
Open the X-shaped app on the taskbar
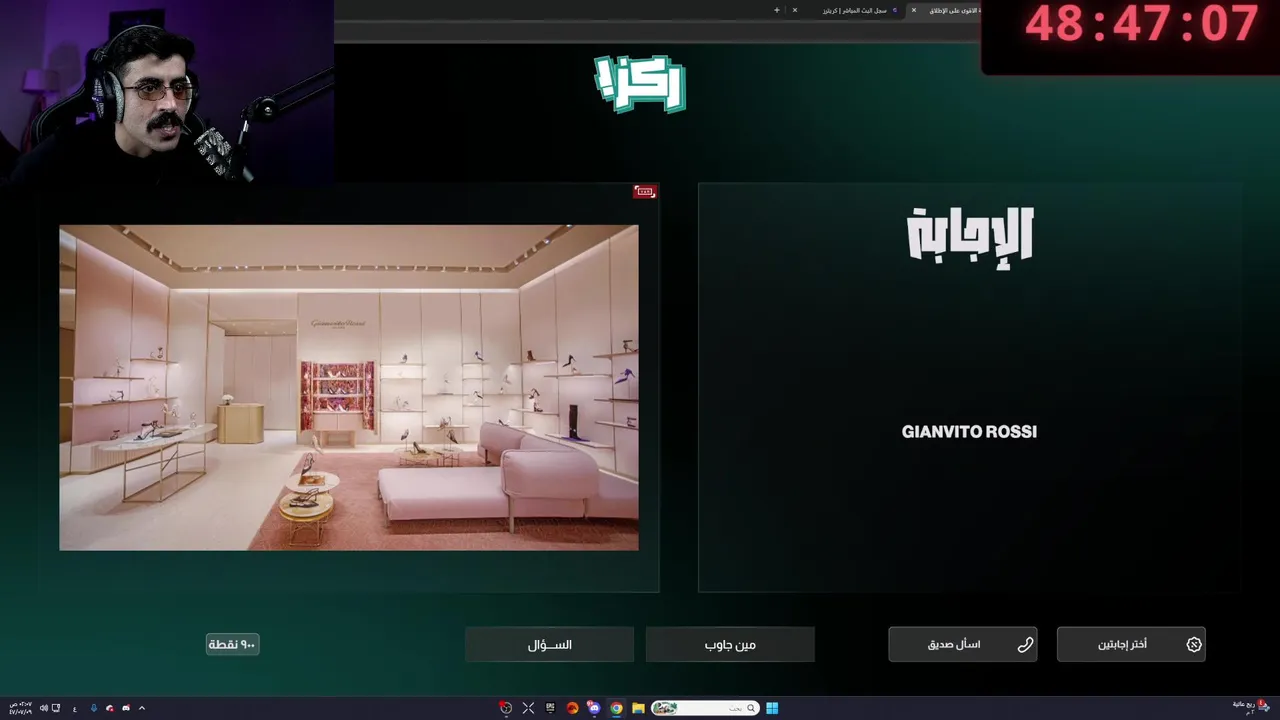(x=528, y=708)
